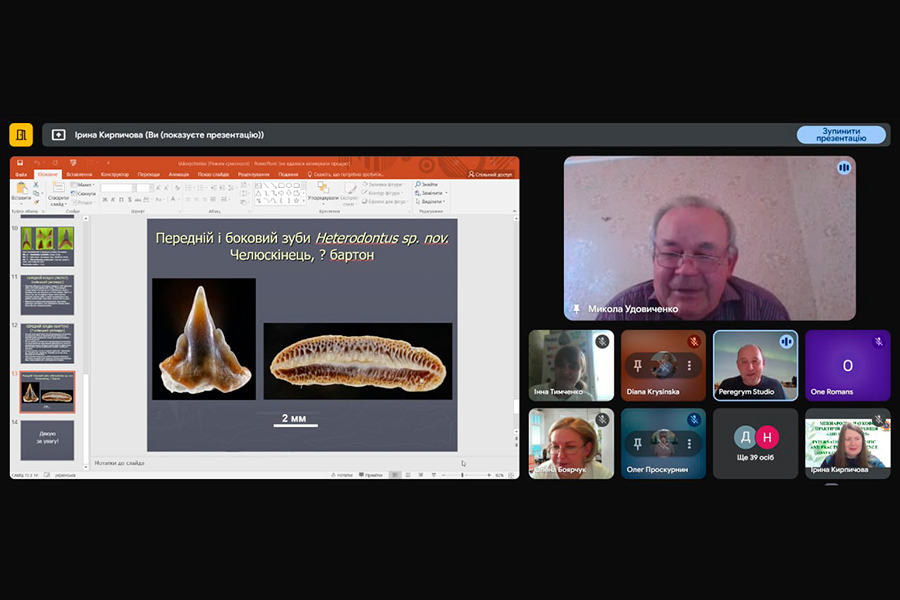Image resolution: width=900 pixels, height=600 pixels.
Task: Open font color dropdown arrow
Action: tap(179, 200)
